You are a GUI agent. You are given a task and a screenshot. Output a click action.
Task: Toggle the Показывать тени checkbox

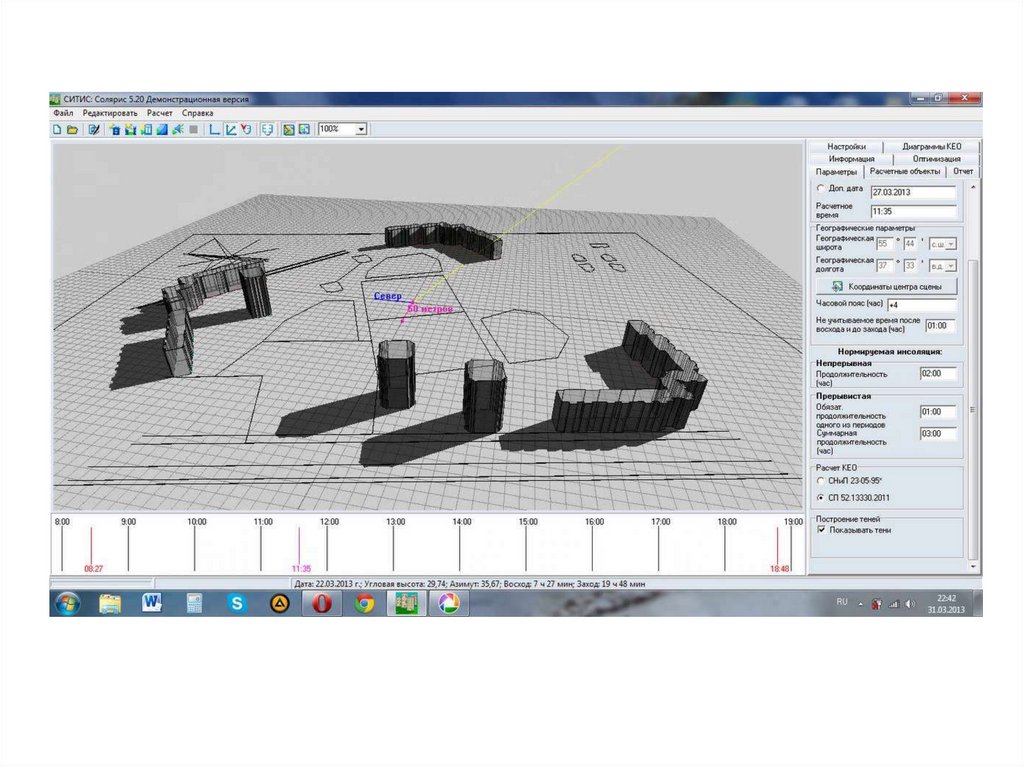tap(821, 531)
